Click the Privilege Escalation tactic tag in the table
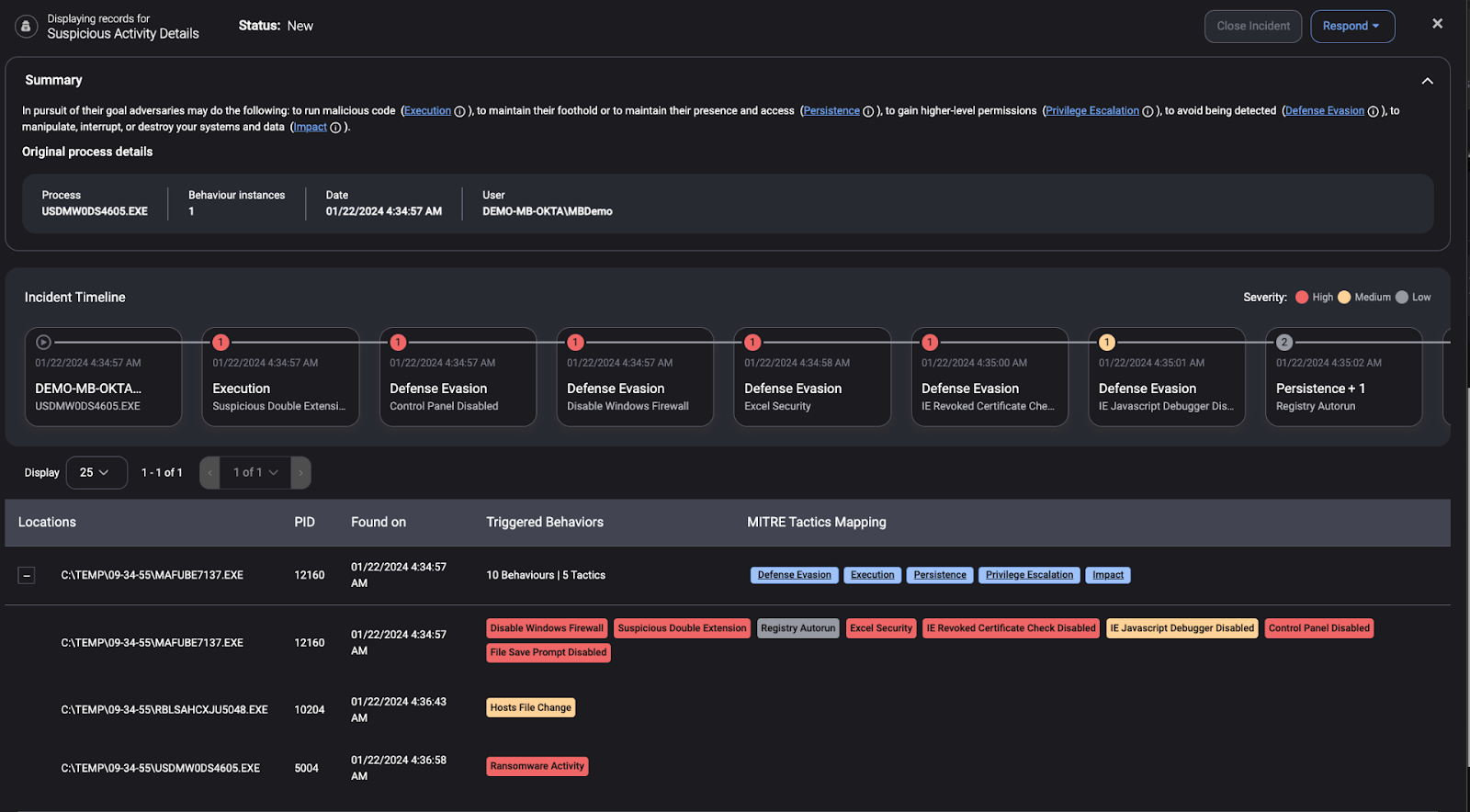 (x=1029, y=576)
